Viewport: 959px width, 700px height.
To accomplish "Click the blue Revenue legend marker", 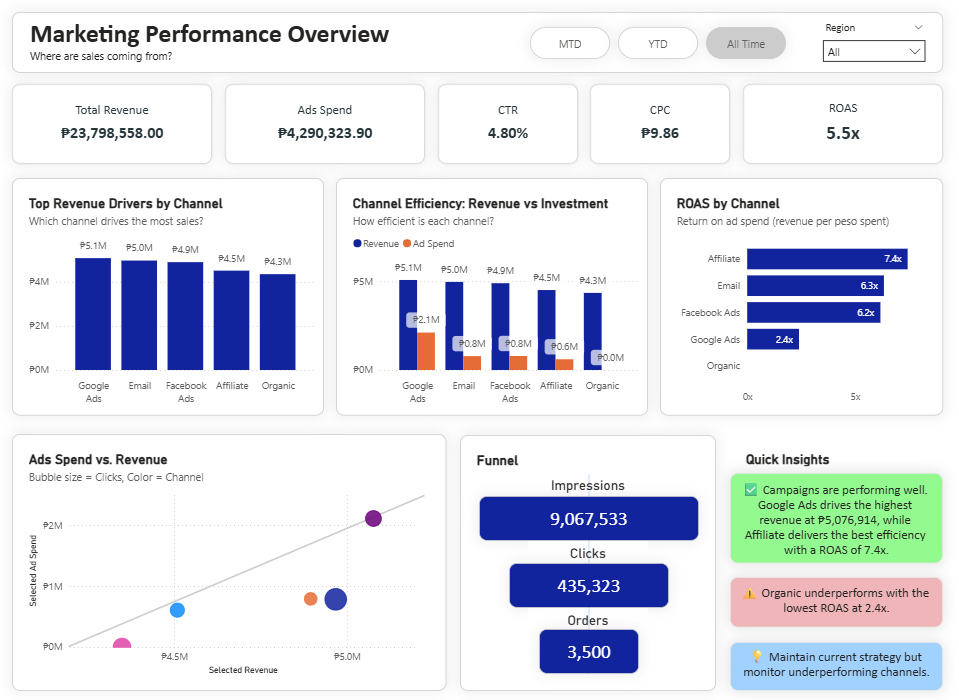I will click(357, 244).
